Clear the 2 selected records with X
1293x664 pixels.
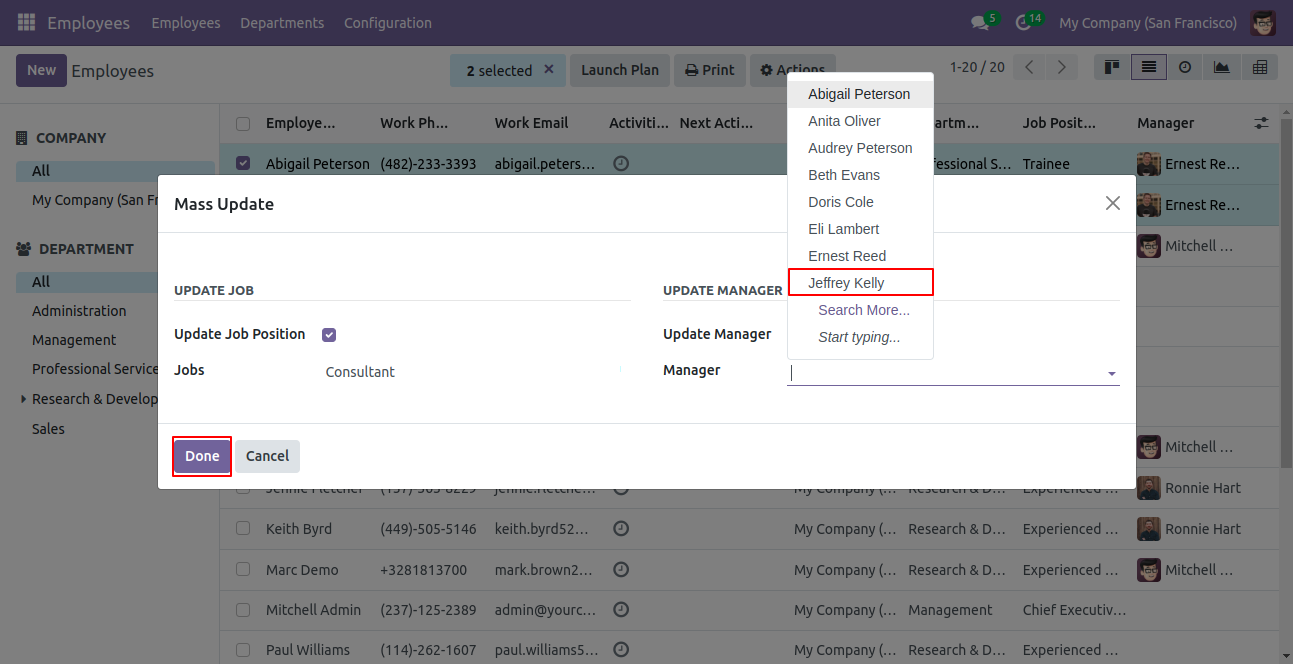click(548, 69)
